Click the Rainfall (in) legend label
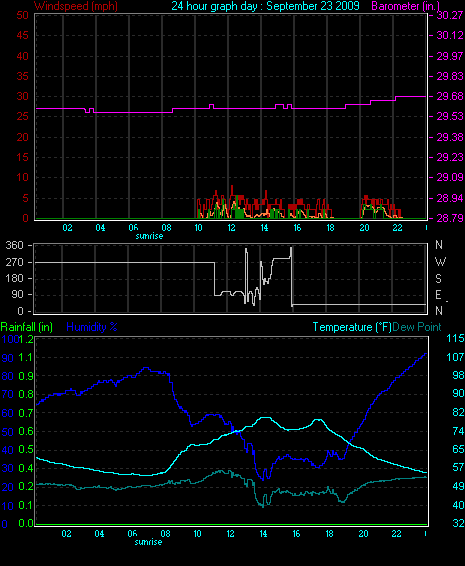The width and height of the screenshot is (465, 566). (x=27, y=327)
